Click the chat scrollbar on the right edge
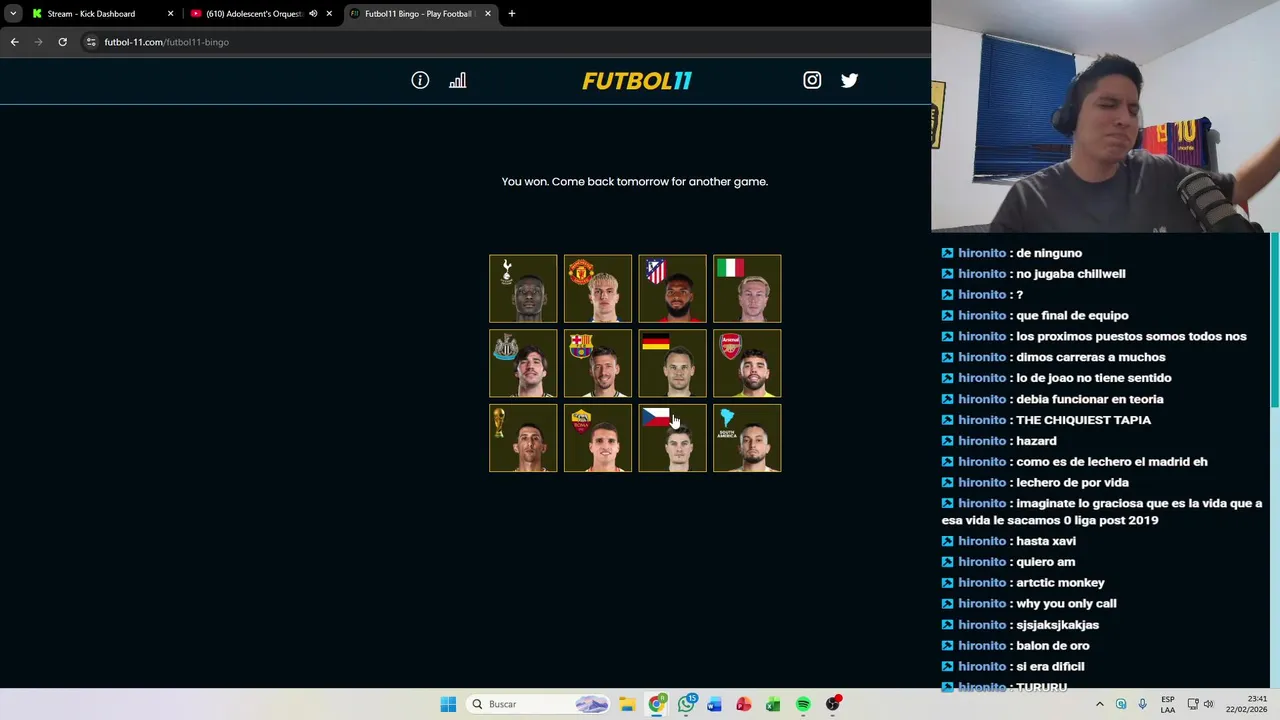Viewport: 1280px width, 720px height. pyautogui.click(x=1275, y=320)
